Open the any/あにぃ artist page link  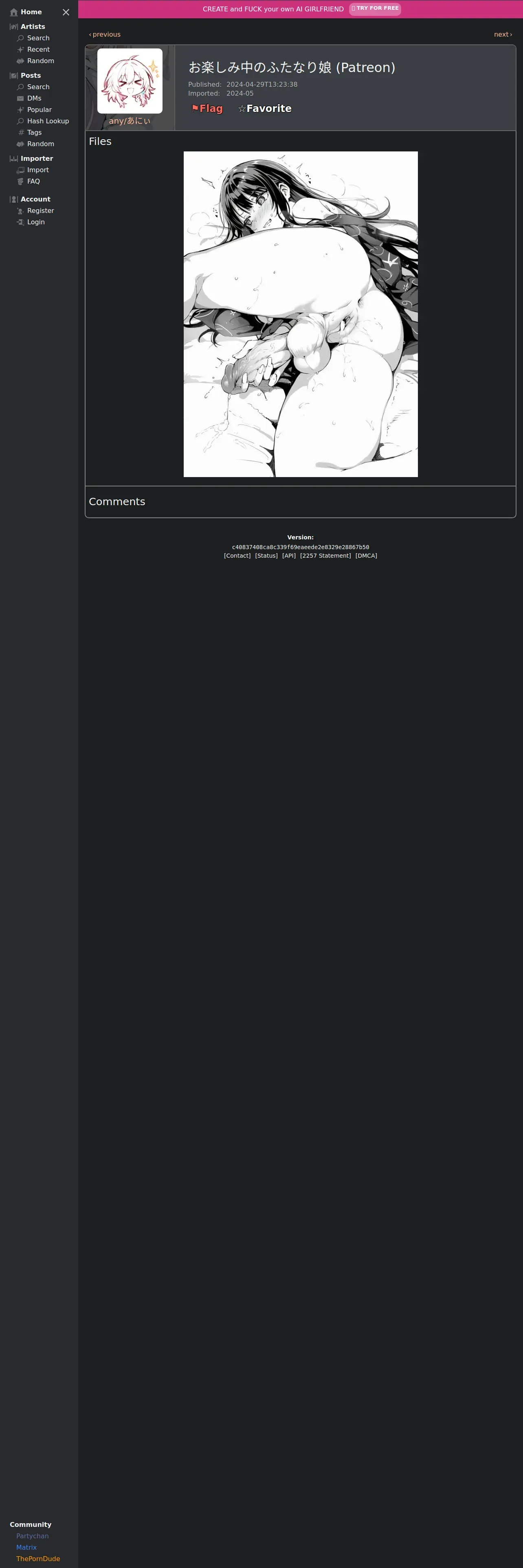click(x=130, y=121)
